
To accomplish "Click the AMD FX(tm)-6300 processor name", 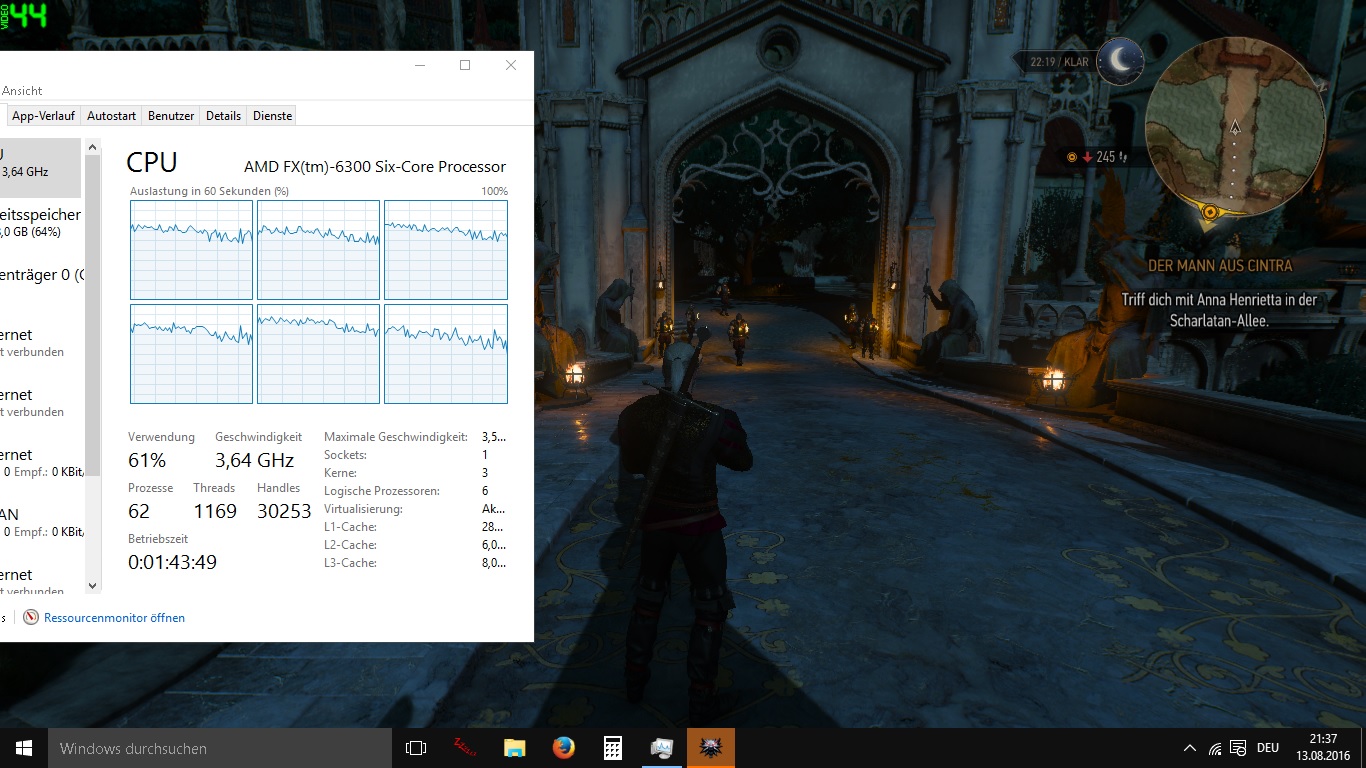I will point(375,167).
